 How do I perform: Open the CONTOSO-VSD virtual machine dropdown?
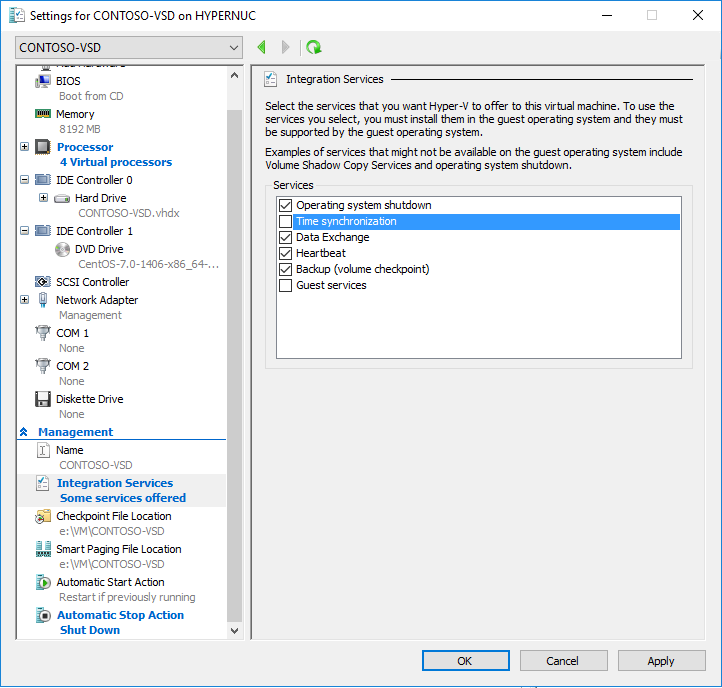coord(130,48)
